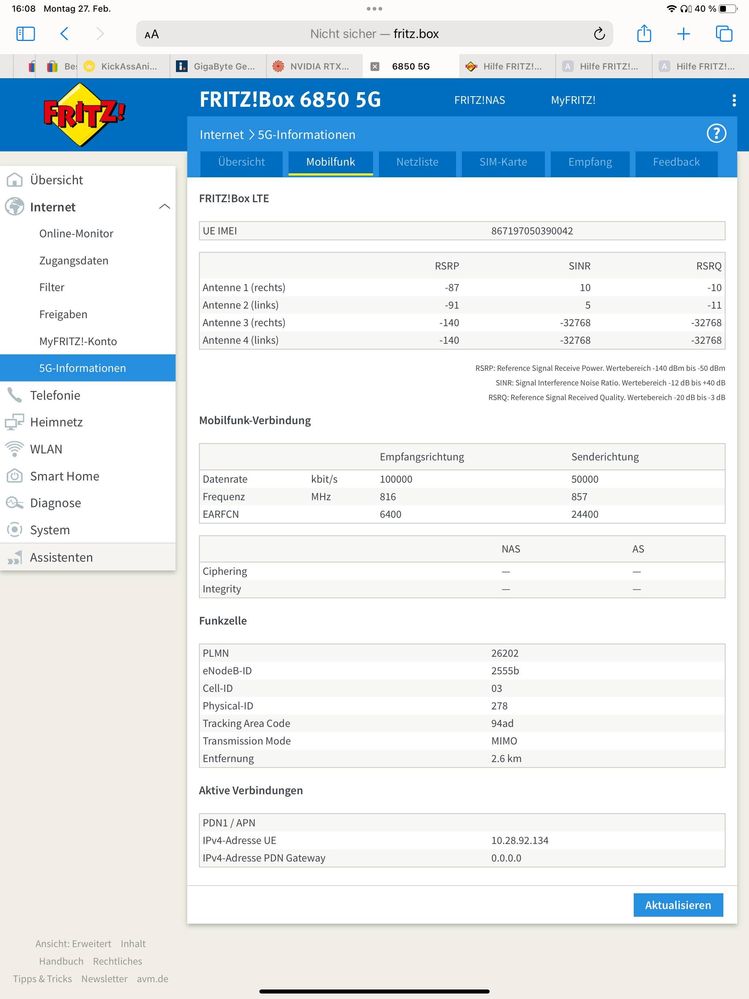The image size is (749, 999).
Task: Open Rechtliches footer link
Action: (118, 961)
